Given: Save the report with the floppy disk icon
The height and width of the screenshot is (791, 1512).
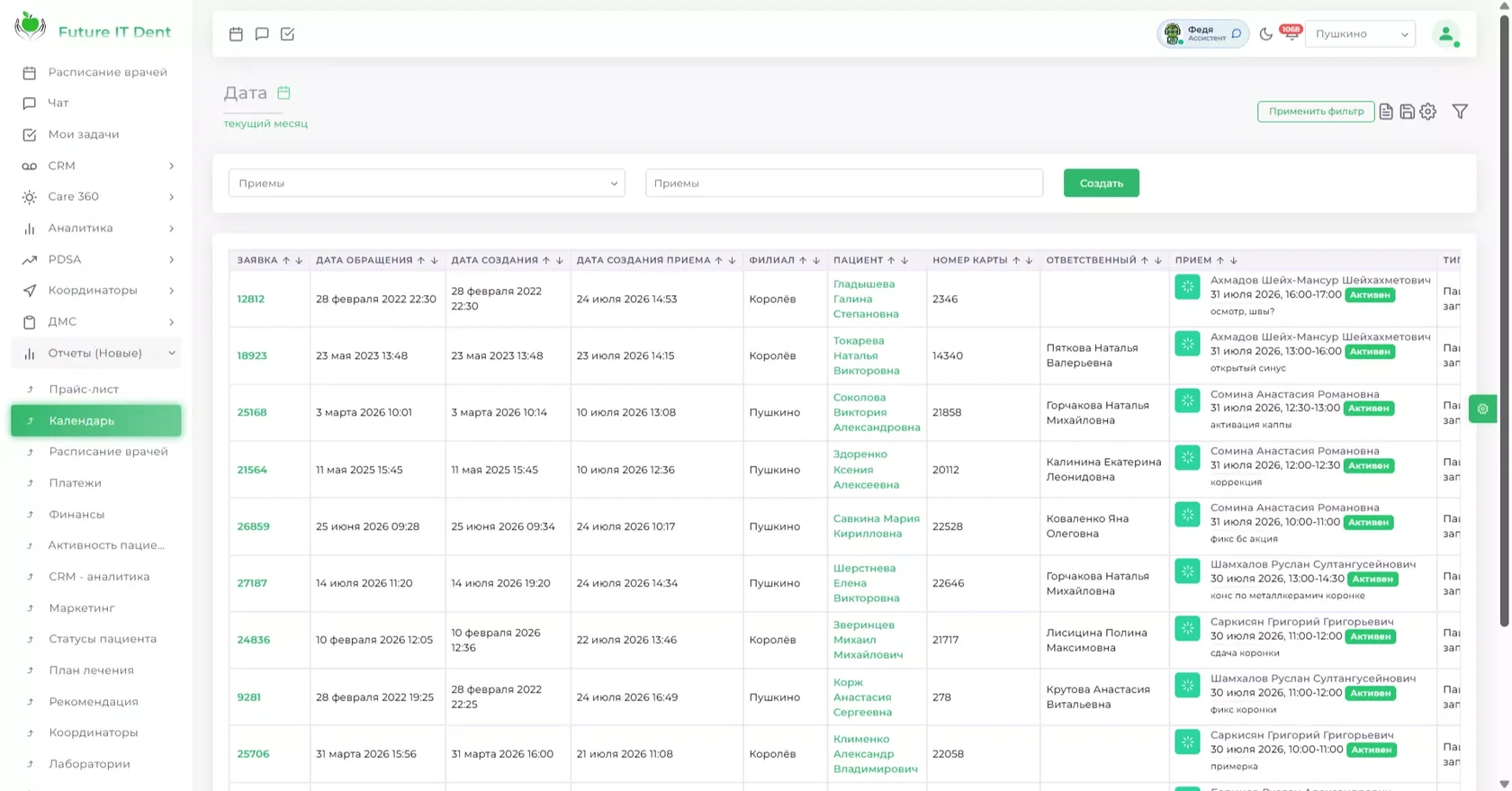Looking at the screenshot, I should tap(1407, 112).
